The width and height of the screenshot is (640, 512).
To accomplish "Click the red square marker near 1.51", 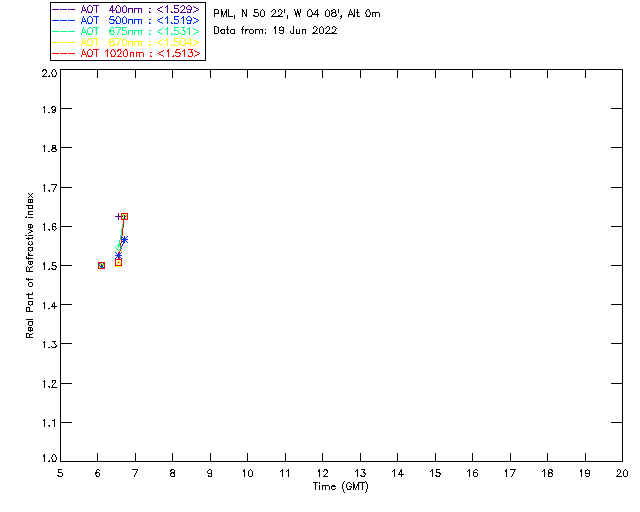I will pyautogui.click(x=118, y=263).
